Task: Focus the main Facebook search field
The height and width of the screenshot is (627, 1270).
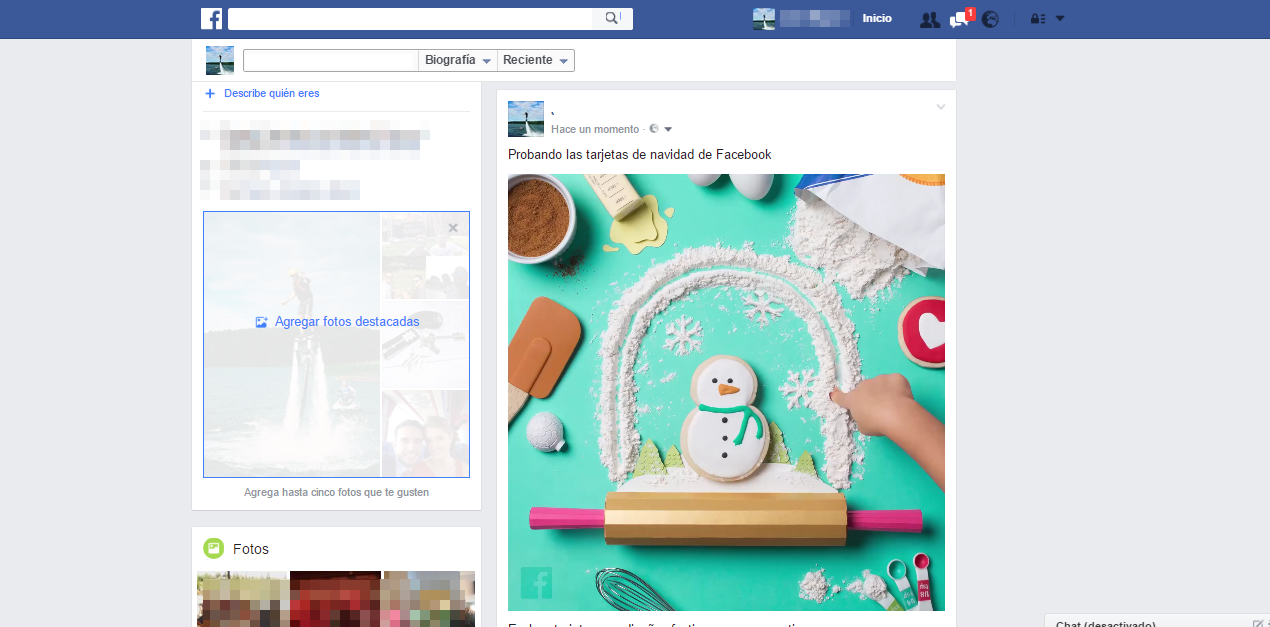Action: (410, 19)
